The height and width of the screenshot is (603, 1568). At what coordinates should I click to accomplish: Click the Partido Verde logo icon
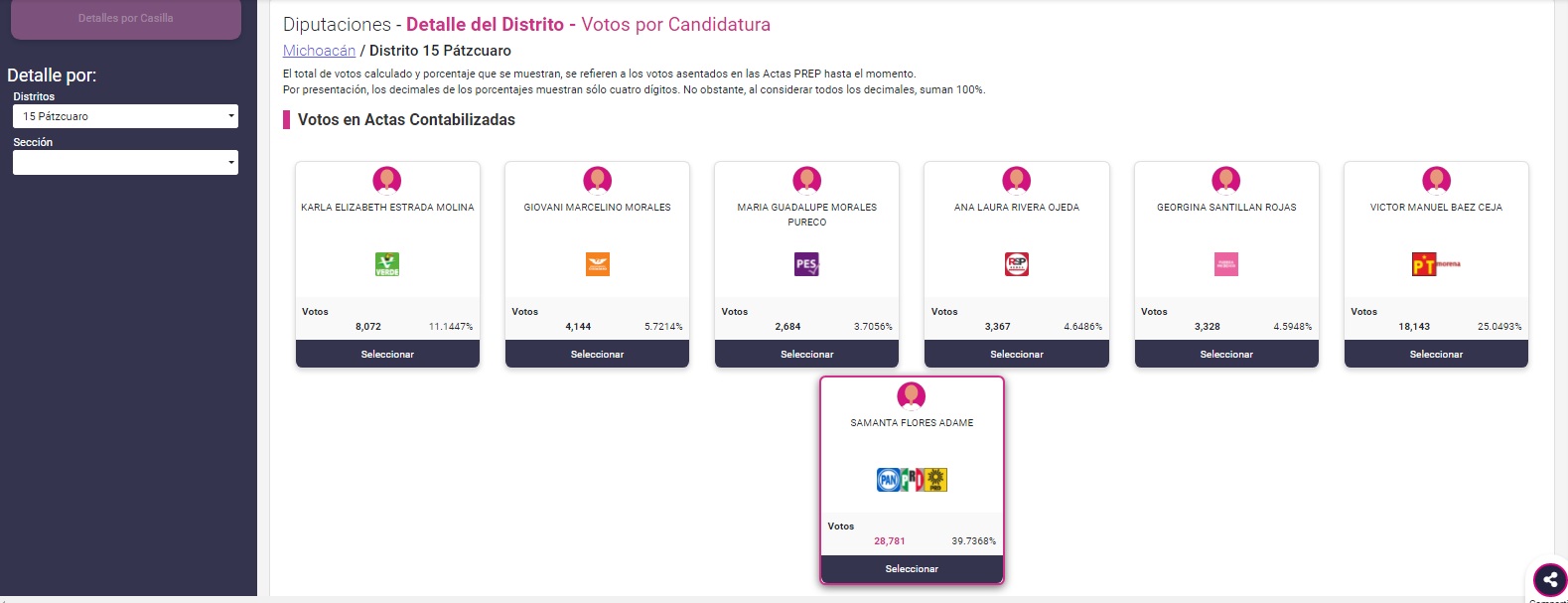387,264
